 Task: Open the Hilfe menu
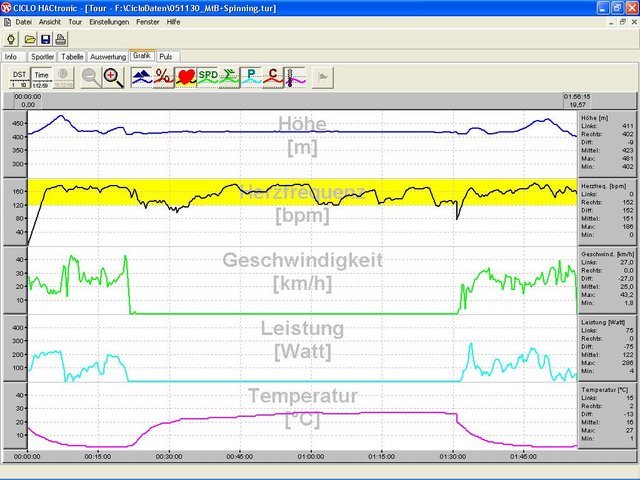[173, 22]
